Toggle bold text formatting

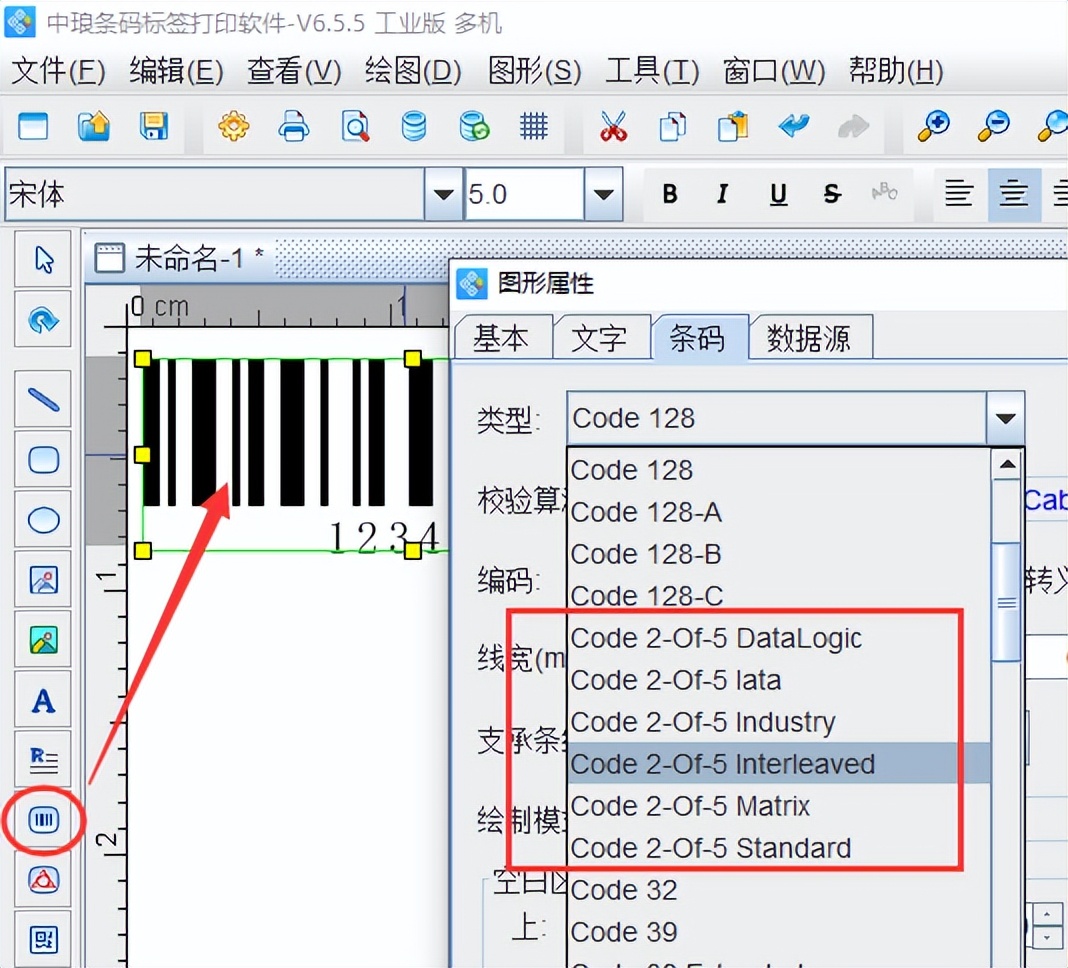tap(669, 194)
